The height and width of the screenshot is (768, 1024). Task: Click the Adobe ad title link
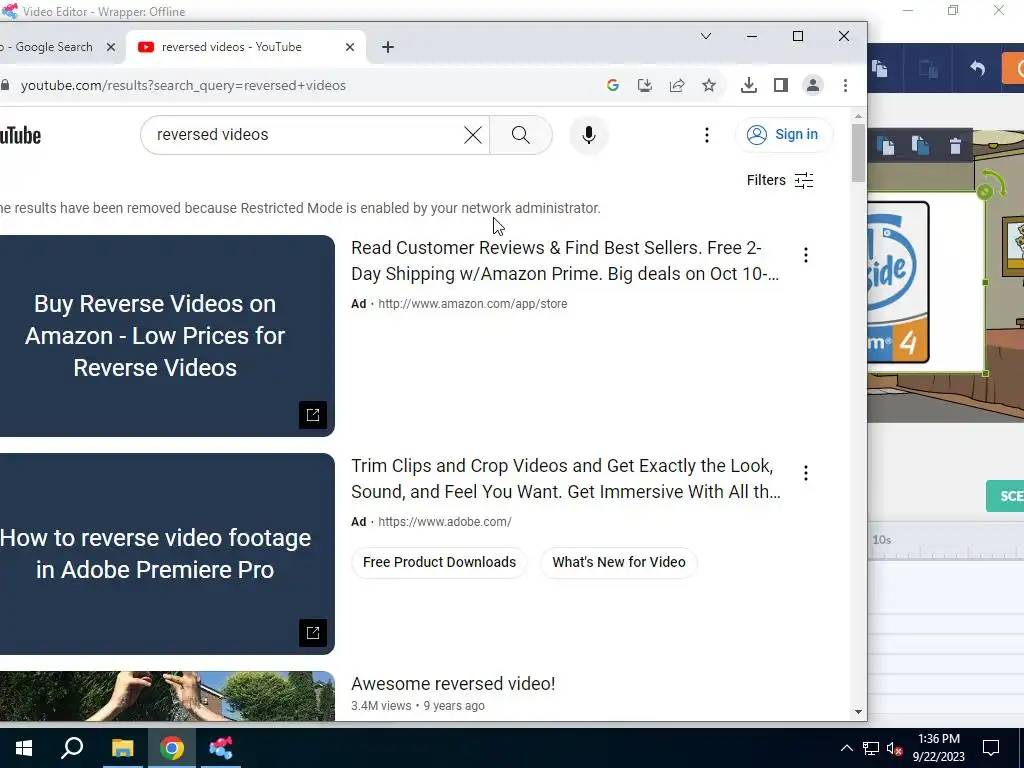pos(566,479)
